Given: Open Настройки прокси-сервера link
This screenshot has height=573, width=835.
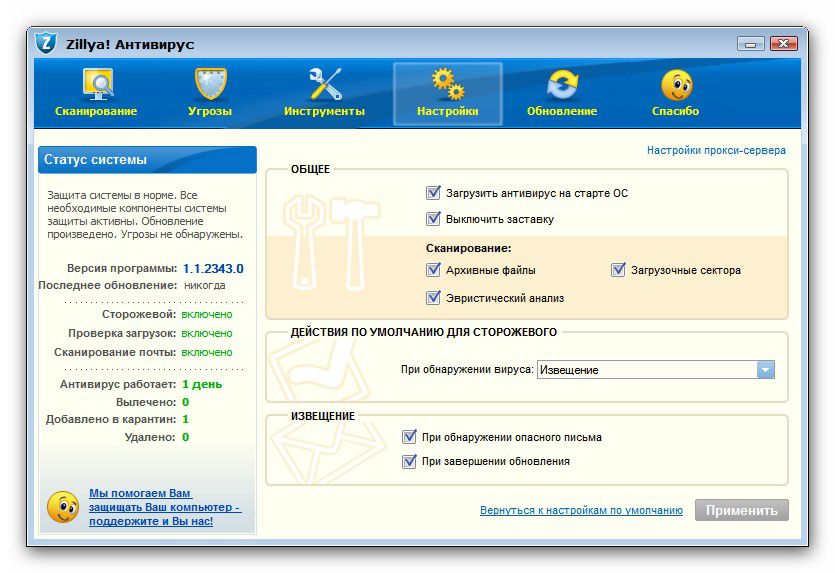Looking at the screenshot, I should (x=716, y=151).
